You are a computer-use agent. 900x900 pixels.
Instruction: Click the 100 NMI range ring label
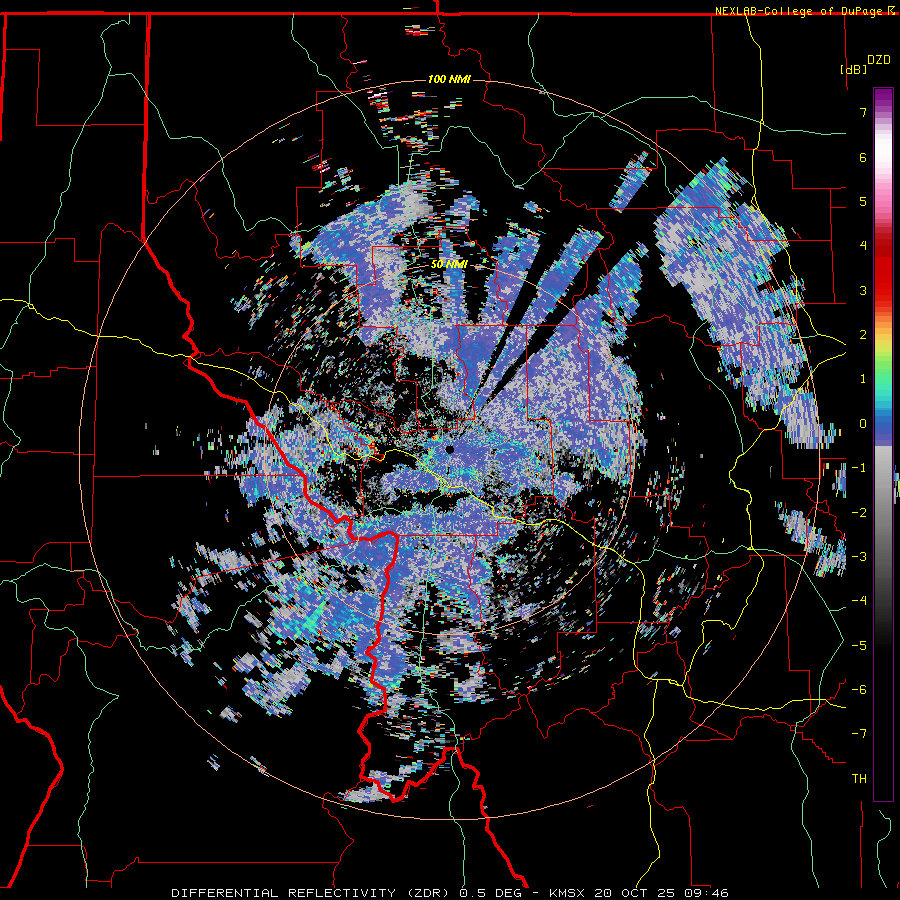point(449,79)
